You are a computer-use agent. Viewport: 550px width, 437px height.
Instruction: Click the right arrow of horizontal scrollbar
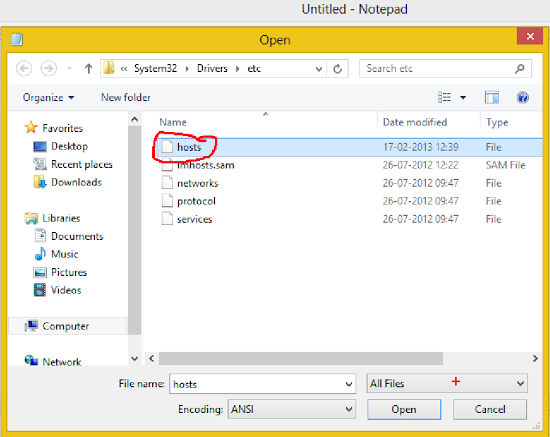point(535,358)
